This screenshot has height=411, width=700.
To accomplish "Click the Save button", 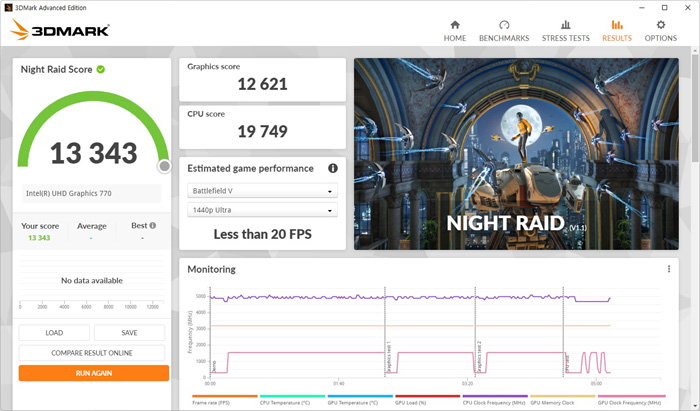I will pyautogui.click(x=129, y=333).
